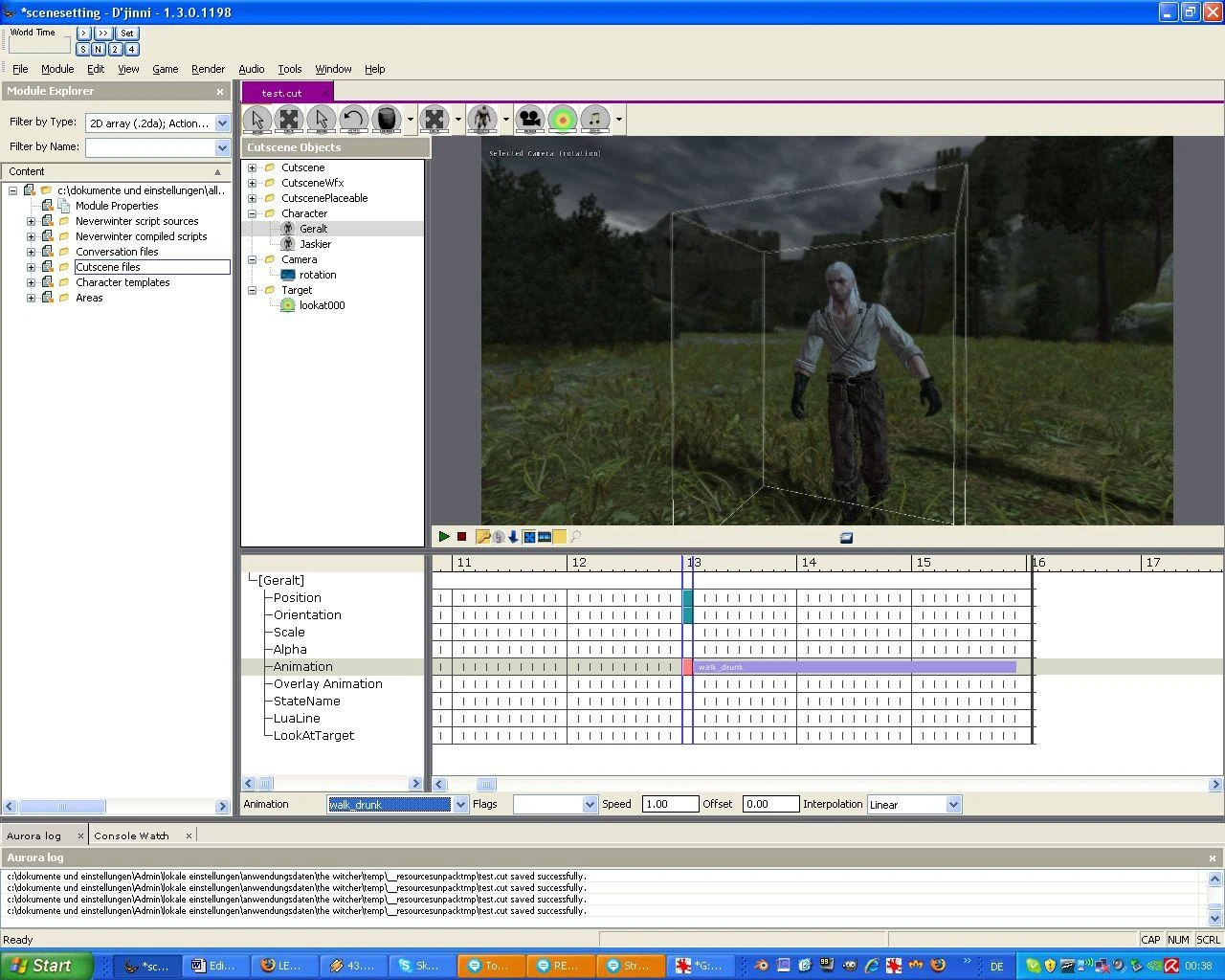Click the walk_drunk animation bar in timeline
The height and width of the screenshot is (980, 1225).
(856, 667)
